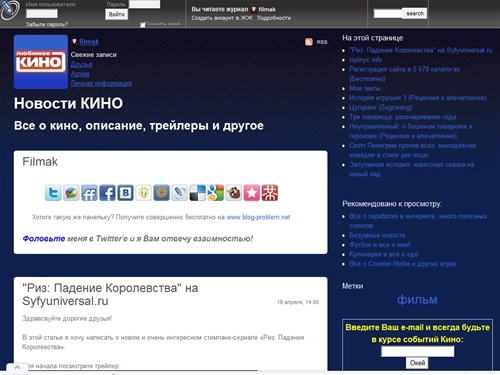This screenshot has width=500, height=375.
Task: Open the Любимое КИНО avatar image
Action: coord(41,62)
